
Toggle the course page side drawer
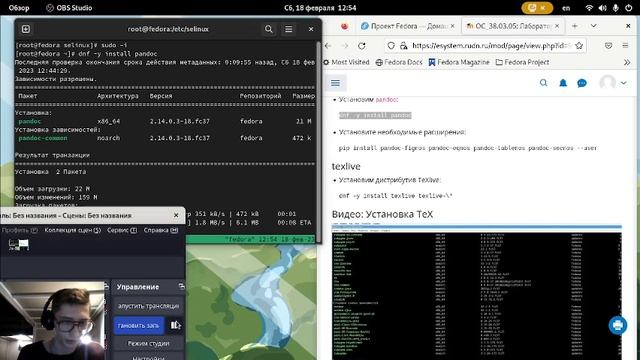point(336,83)
